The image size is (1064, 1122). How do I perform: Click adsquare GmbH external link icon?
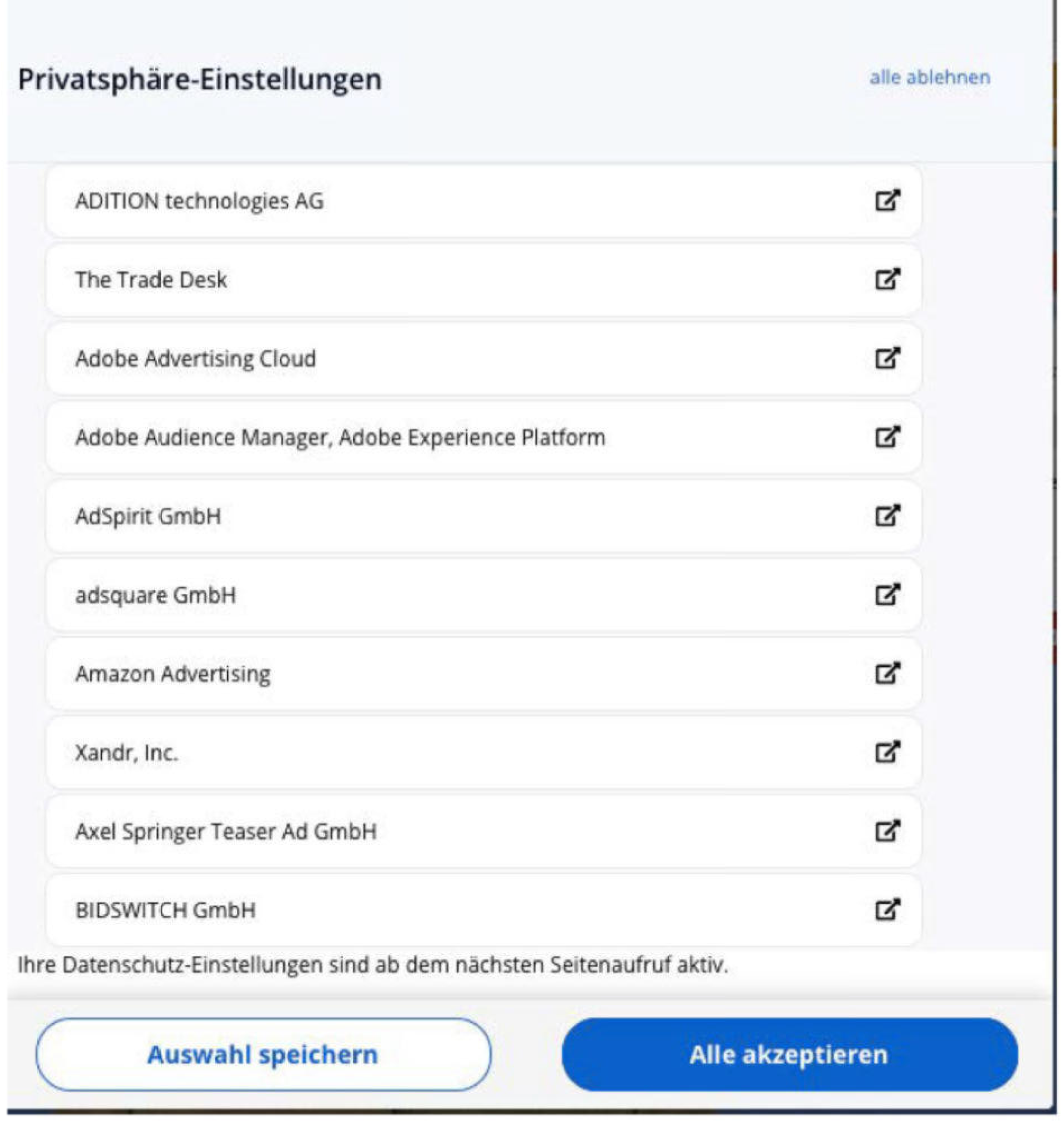887,594
